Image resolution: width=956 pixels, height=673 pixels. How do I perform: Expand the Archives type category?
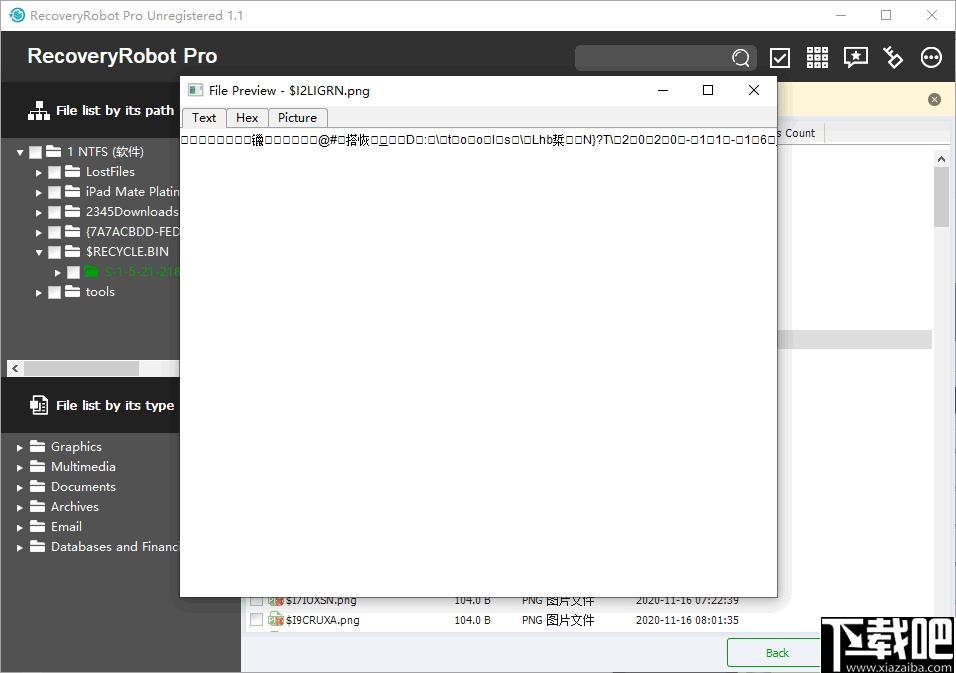[20, 507]
